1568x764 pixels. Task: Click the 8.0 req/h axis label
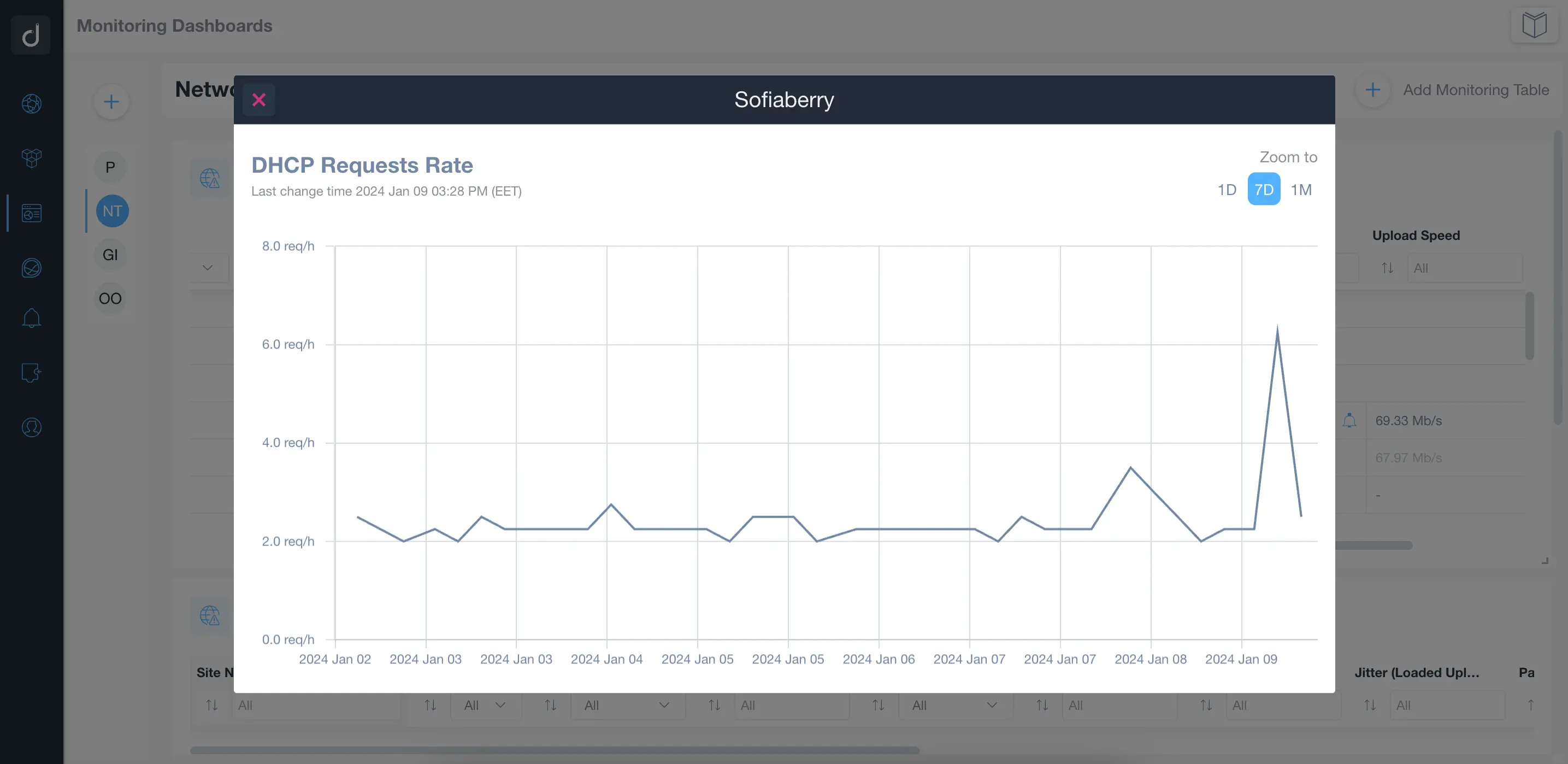[288, 246]
